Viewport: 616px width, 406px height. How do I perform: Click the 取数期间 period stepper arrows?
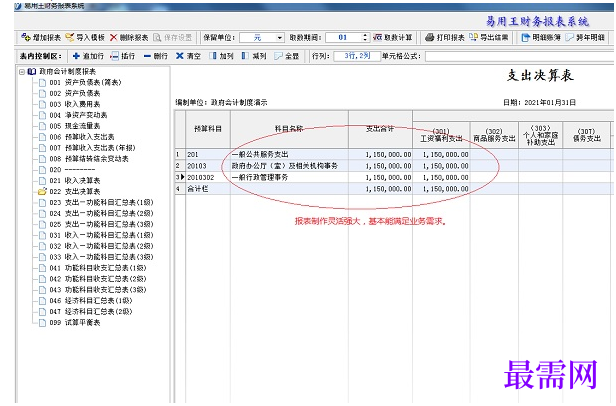365,37
